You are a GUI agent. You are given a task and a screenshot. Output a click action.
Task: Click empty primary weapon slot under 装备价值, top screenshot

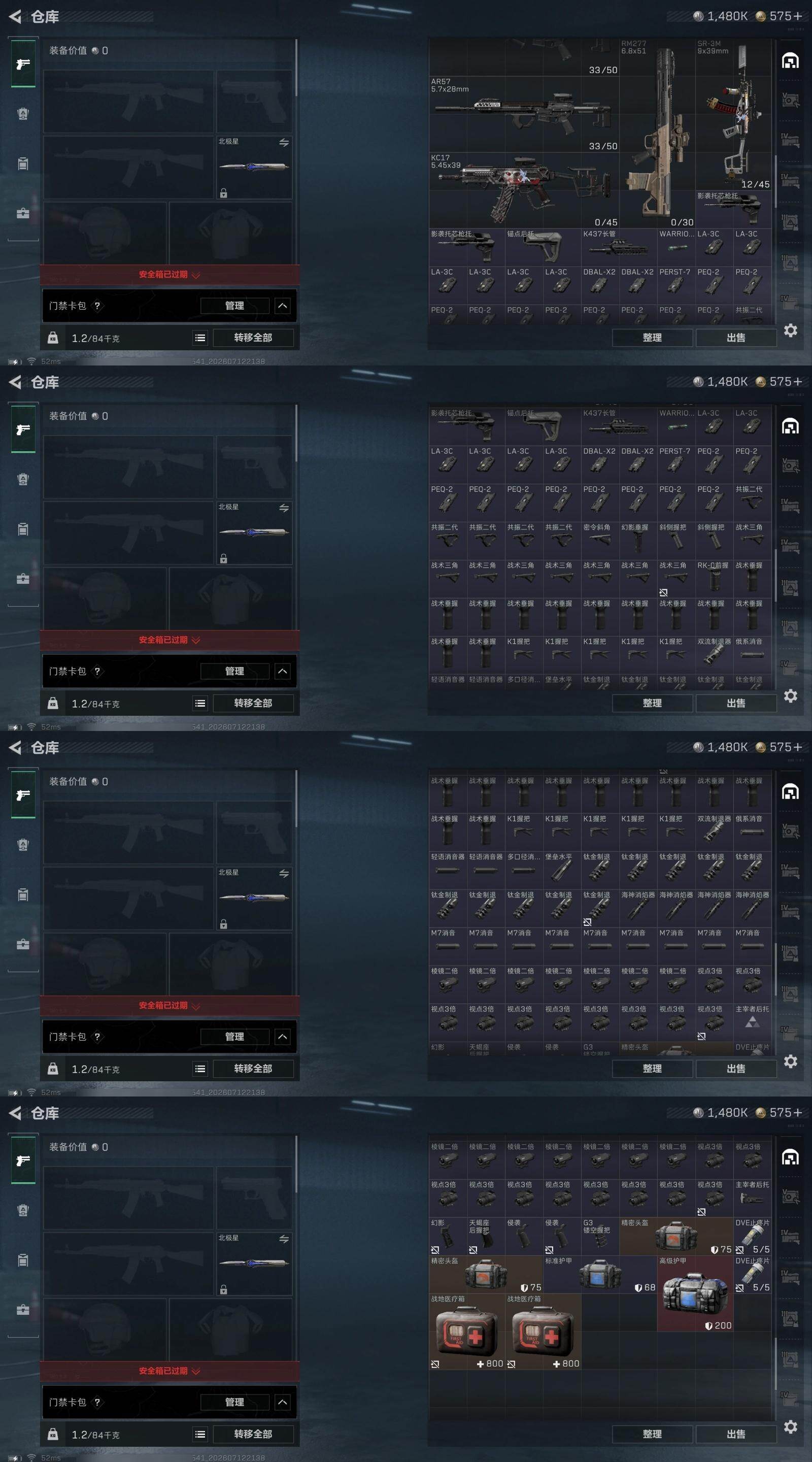[129, 102]
